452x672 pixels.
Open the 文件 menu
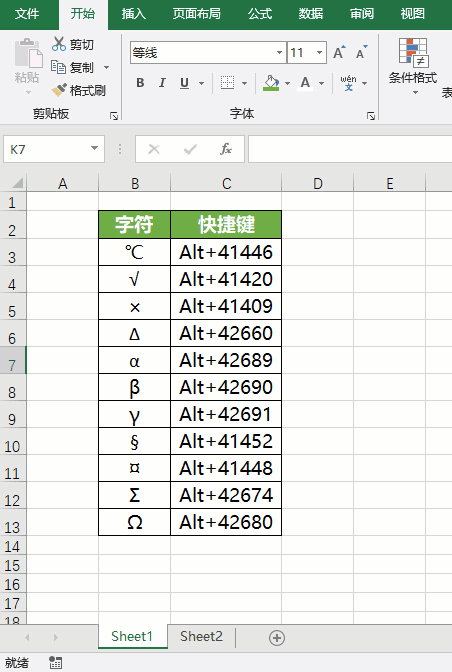27,14
